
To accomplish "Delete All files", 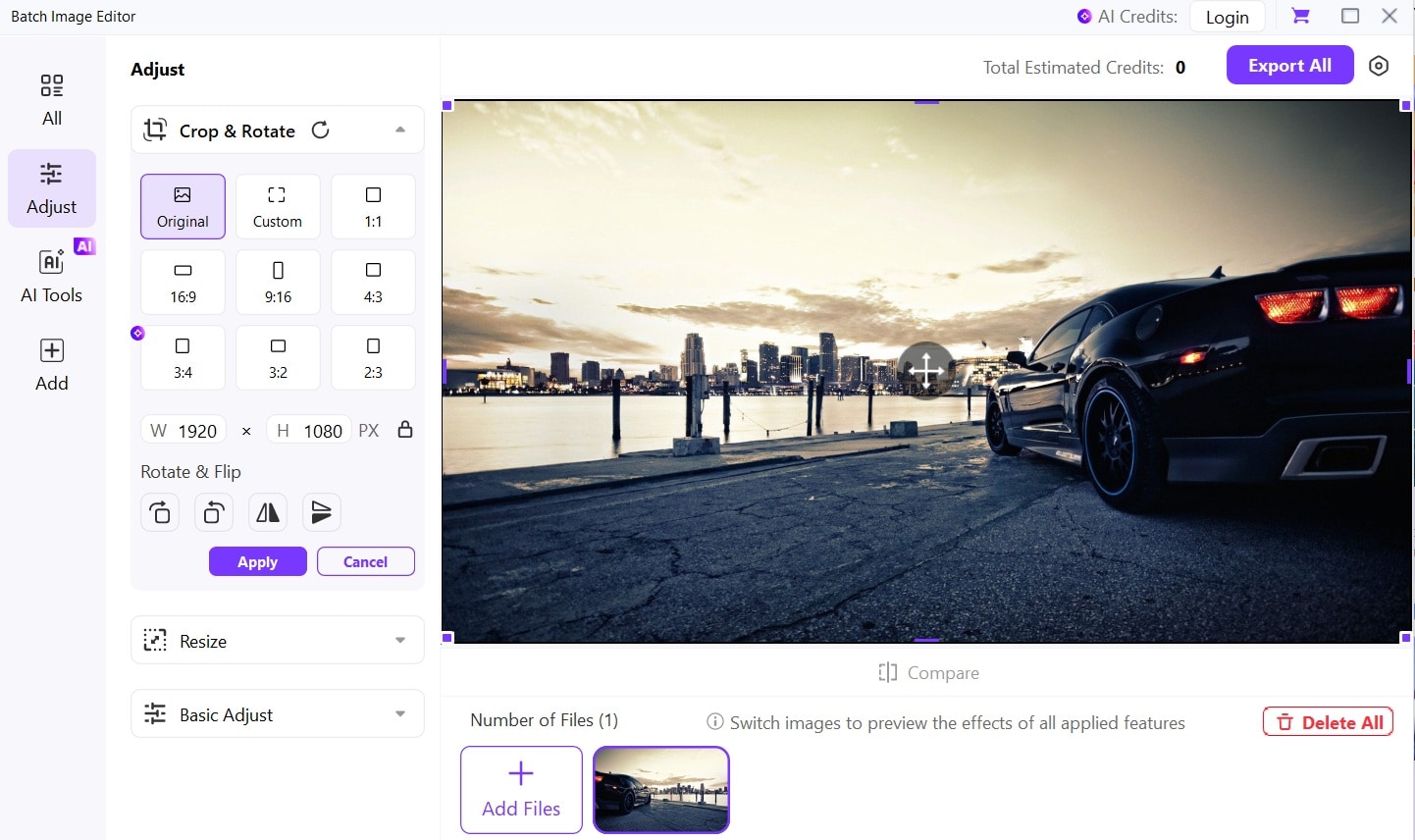I will point(1328,722).
